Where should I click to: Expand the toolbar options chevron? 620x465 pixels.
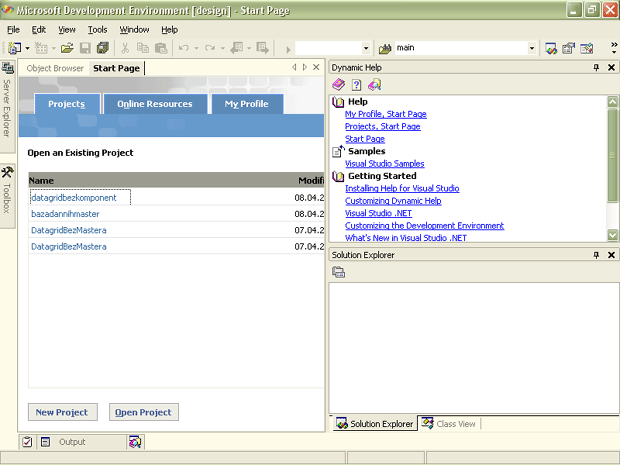614,48
